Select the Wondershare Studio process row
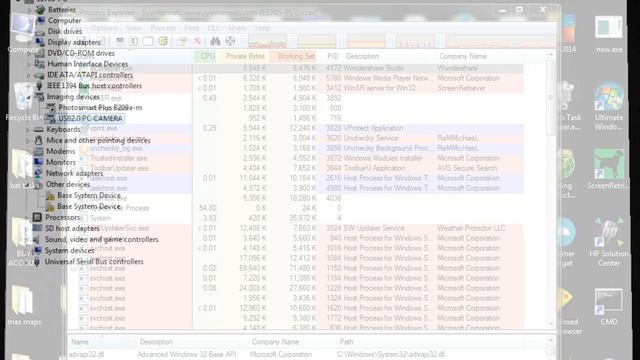640x360 pixels. pyautogui.click(x=296, y=68)
